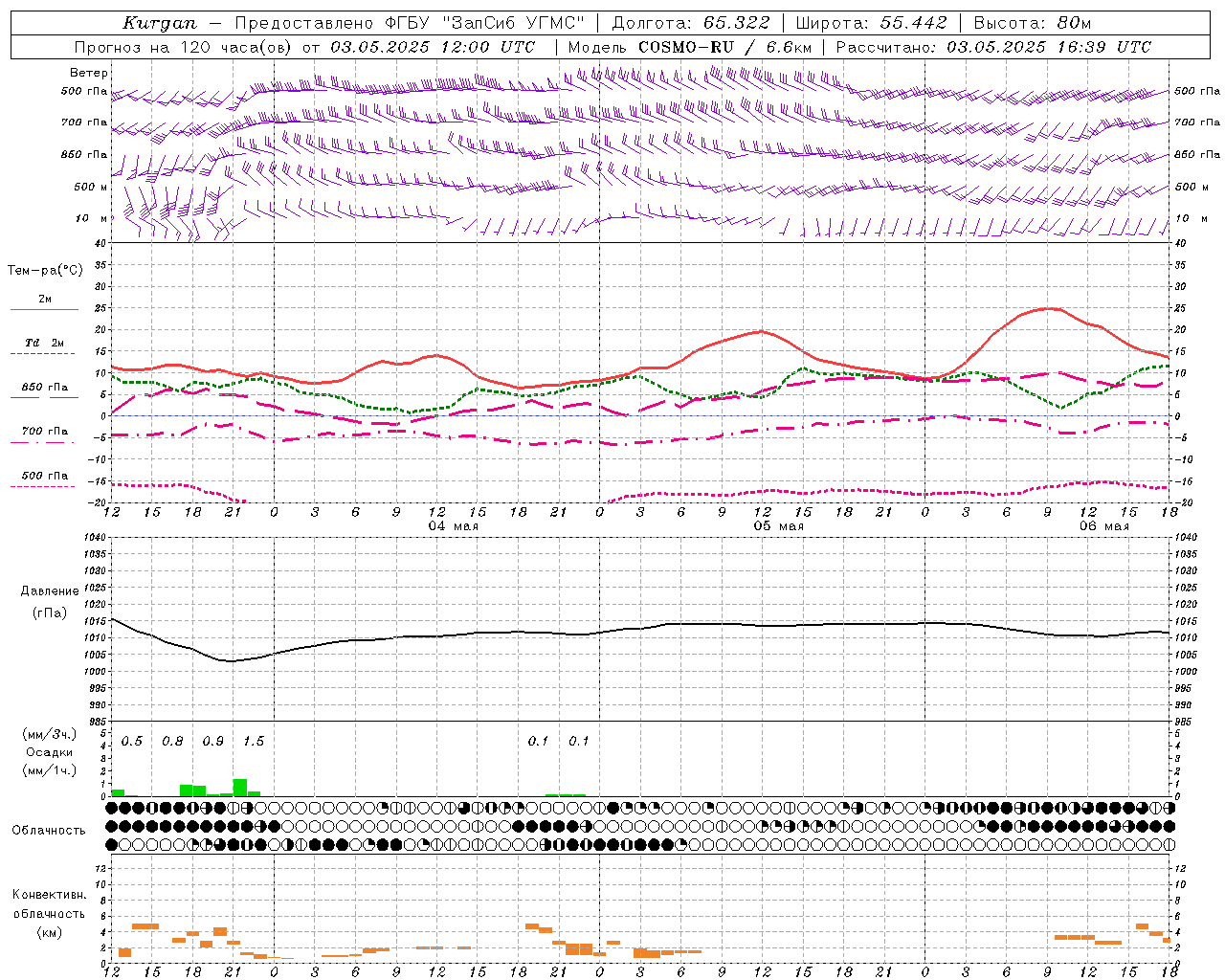Click the "Модель COSMO-RU / 6.6км" text
The width and height of the screenshot is (1225, 980).
click(690, 47)
